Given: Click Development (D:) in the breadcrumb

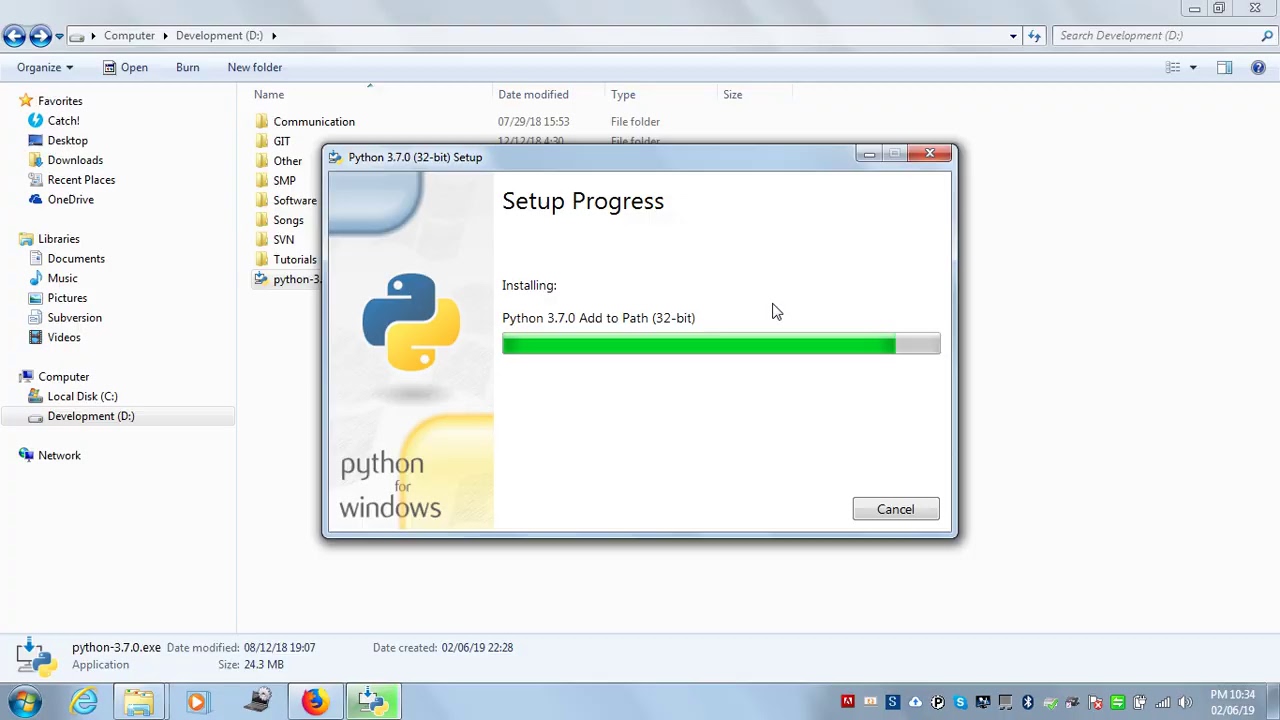Looking at the screenshot, I should pyautogui.click(x=219, y=36).
